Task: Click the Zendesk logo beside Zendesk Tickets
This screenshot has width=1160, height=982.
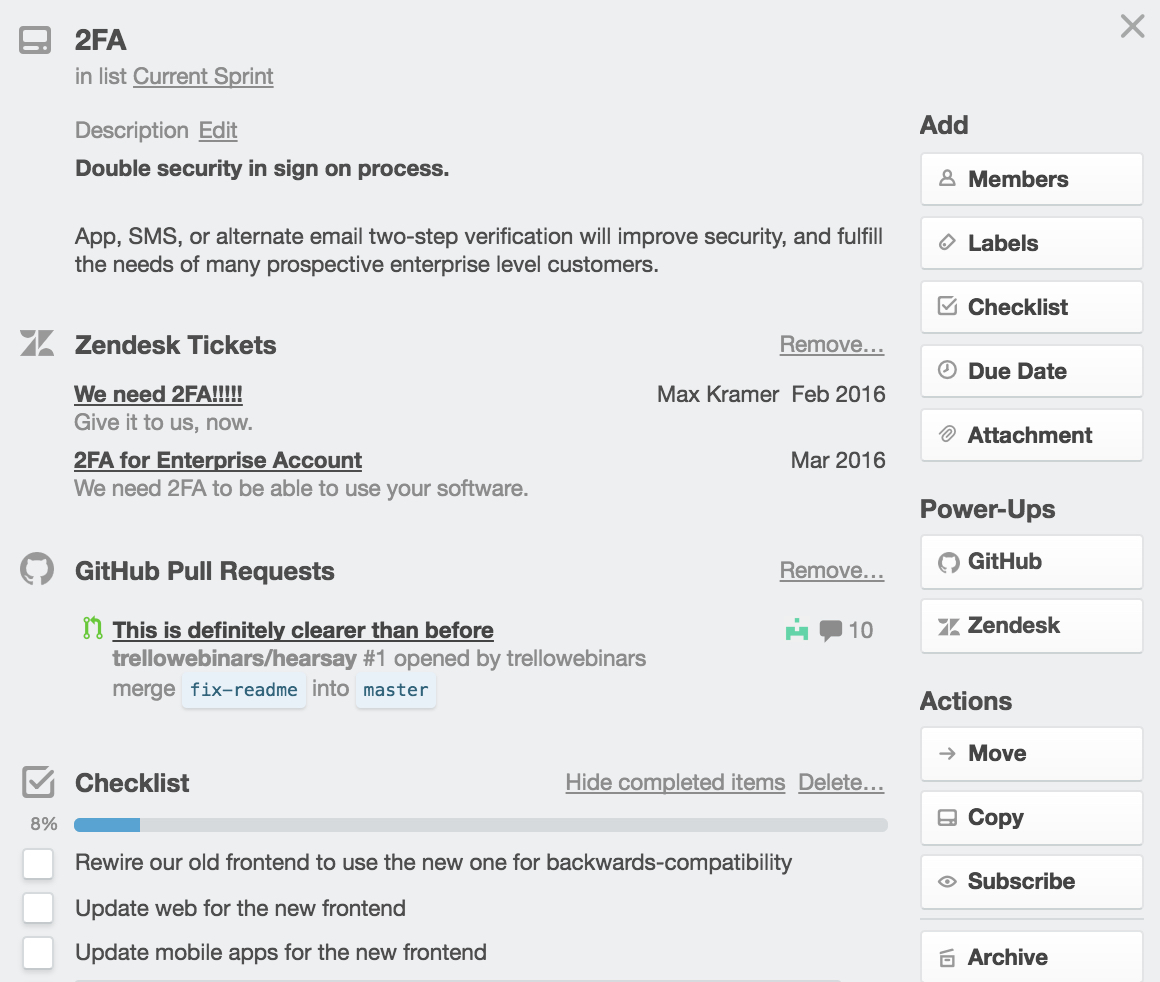Action: 36,343
